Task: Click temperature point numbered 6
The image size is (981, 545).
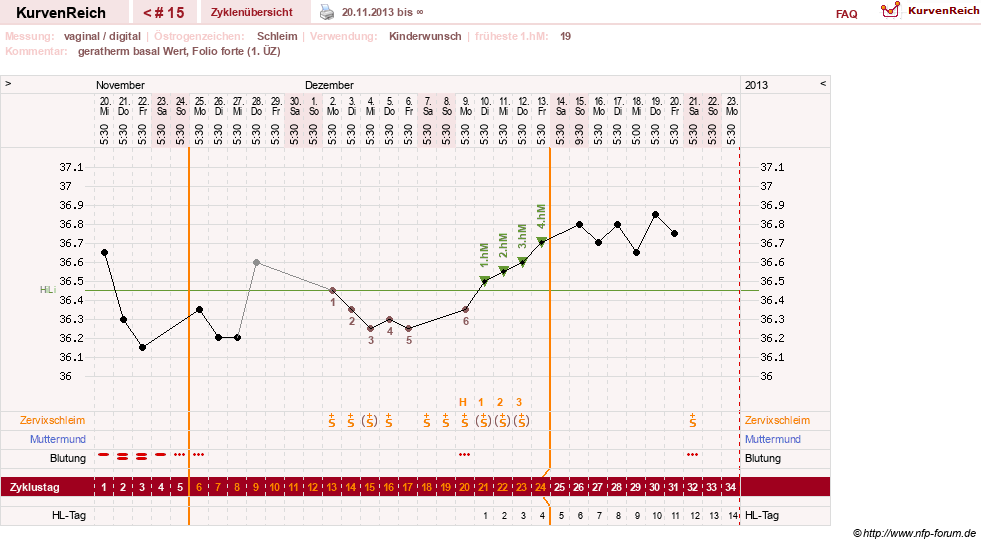Action: 465,310
